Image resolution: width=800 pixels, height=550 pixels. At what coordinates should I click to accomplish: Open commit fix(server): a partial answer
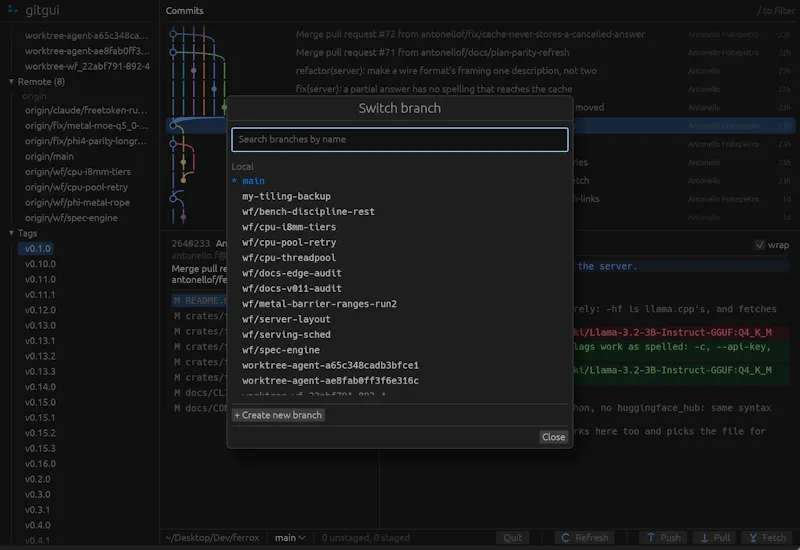pos(434,89)
